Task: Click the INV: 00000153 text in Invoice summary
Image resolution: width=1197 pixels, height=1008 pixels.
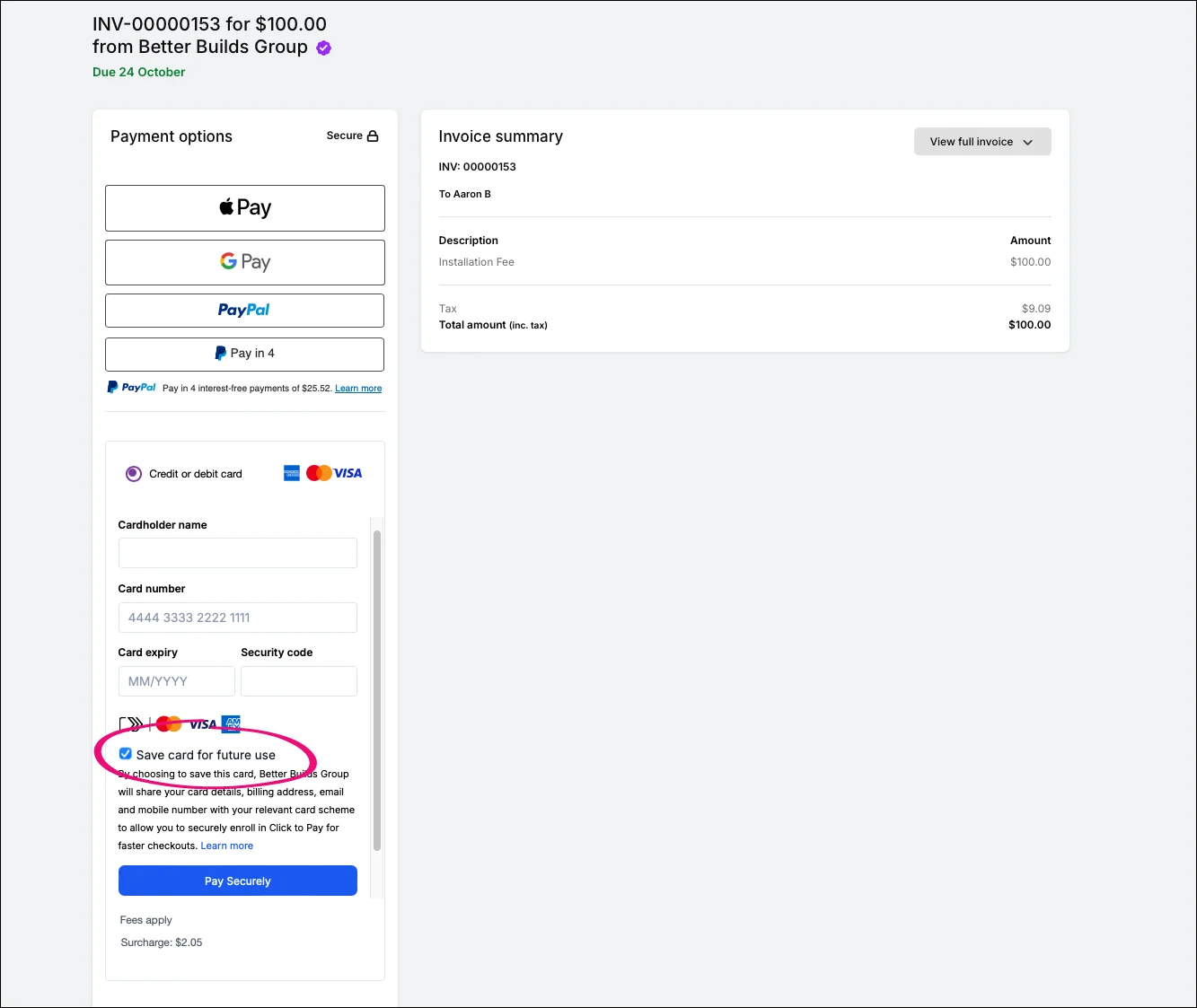Action: pyautogui.click(x=478, y=167)
